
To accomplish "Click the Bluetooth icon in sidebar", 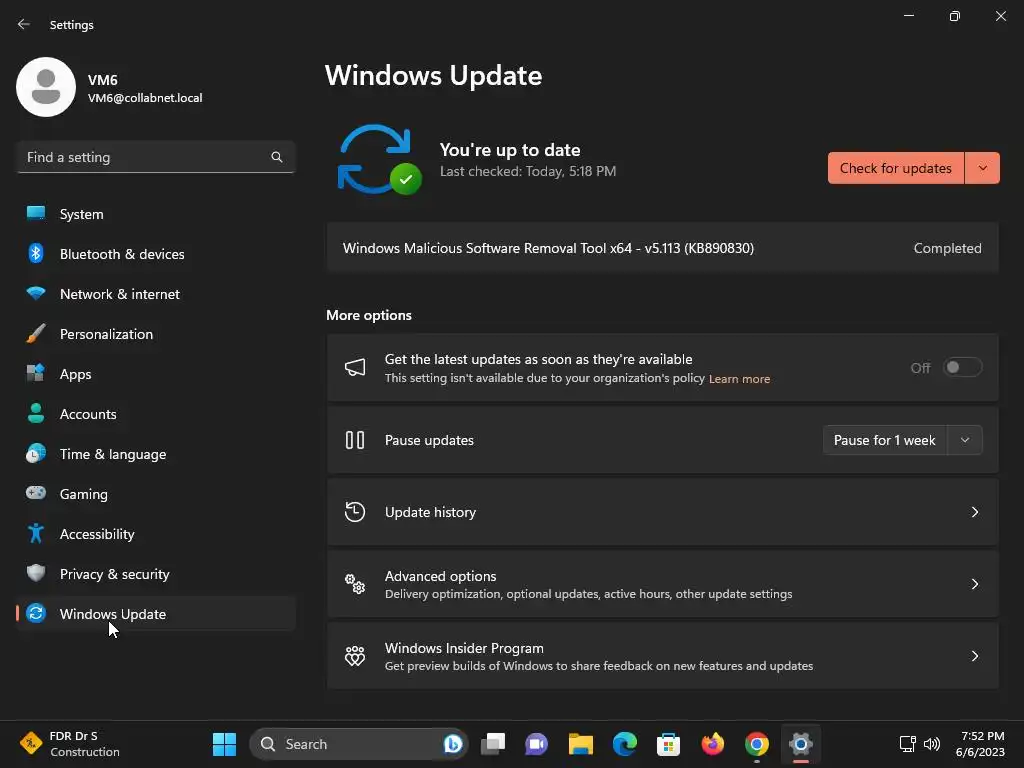I will point(36,253).
